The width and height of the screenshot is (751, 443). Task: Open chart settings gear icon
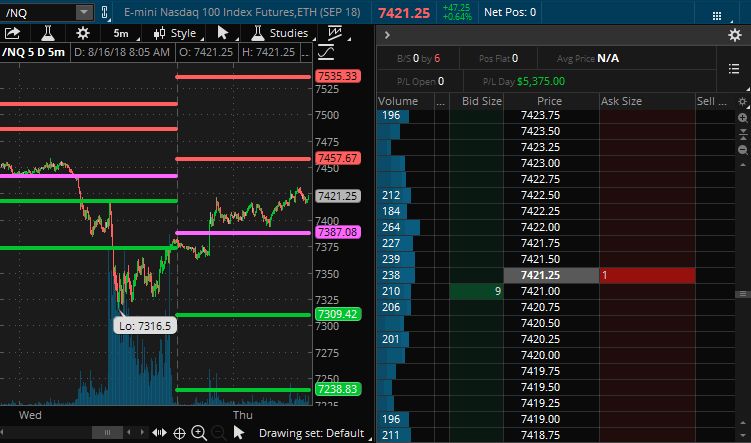[82, 33]
